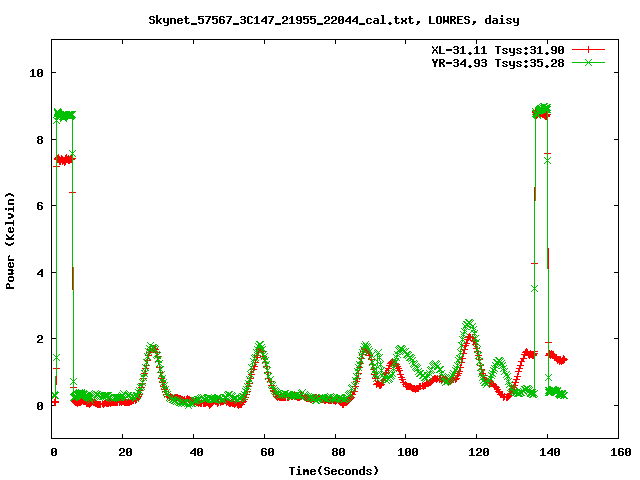
Task: Click y-axis tick label 6
Action: coord(39,206)
